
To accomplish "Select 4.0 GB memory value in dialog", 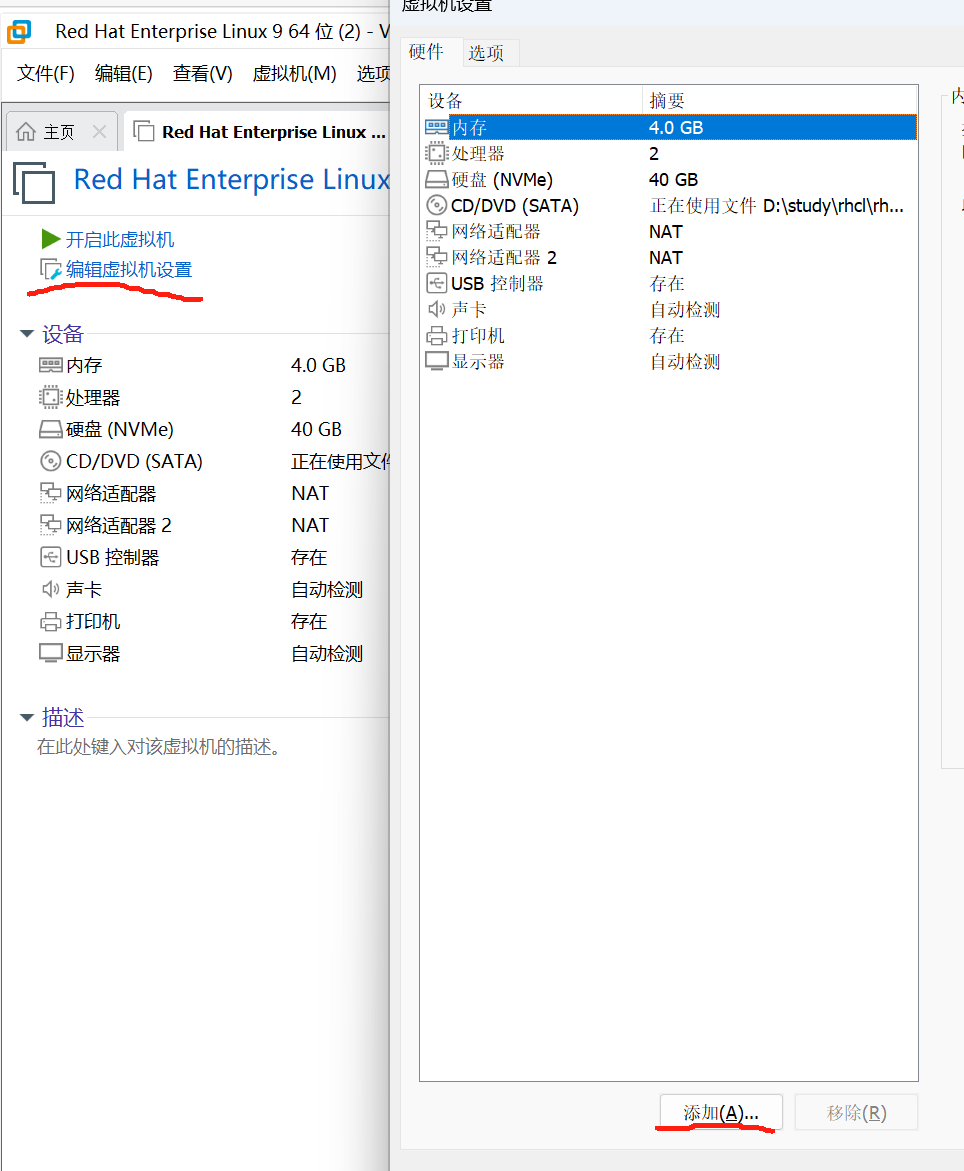I will pyautogui.click(x=676, y=128).
